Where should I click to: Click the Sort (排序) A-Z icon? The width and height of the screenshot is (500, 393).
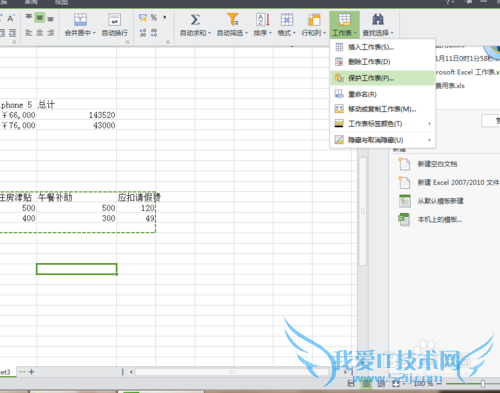[263, 20]
